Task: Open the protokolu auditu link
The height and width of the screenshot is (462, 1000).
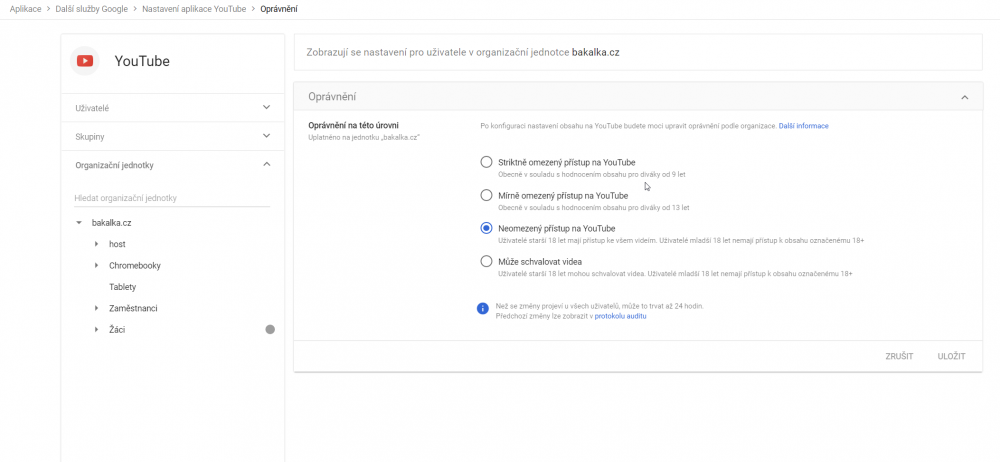Action: coord(621,316)
